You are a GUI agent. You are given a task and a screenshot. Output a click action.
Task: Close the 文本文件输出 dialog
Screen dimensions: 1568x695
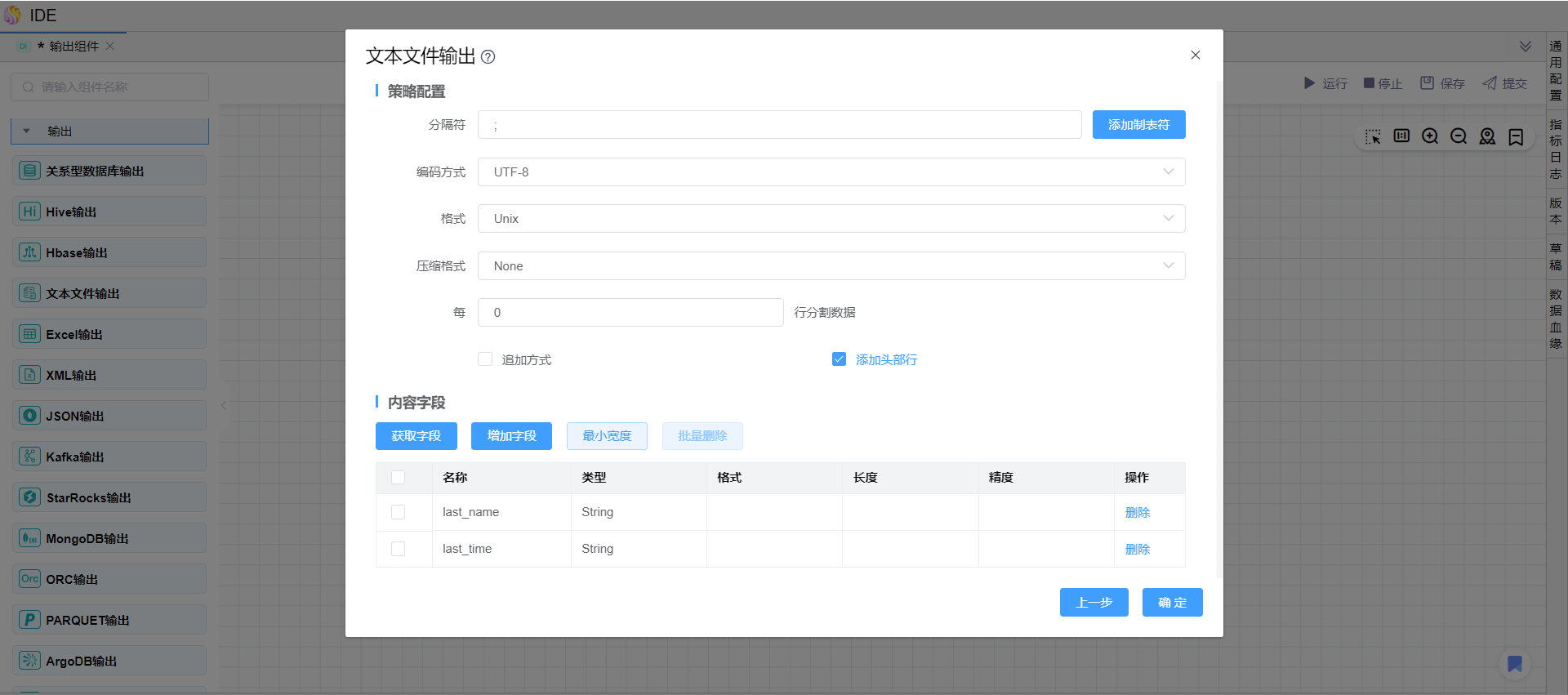pyautogui.click(x=1196, y=55)
